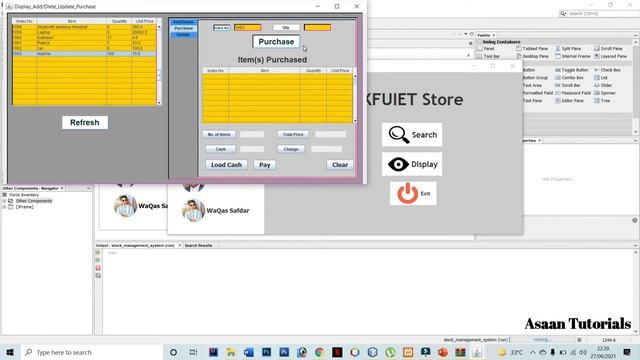Open File Explorer from the taskbar

231,352
